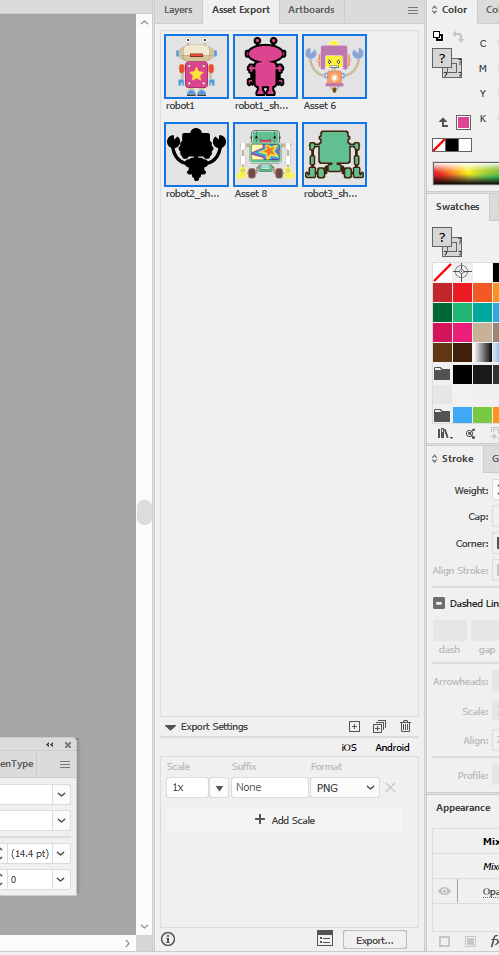Select the Asset 8 thumbnail

pos(266,154)
